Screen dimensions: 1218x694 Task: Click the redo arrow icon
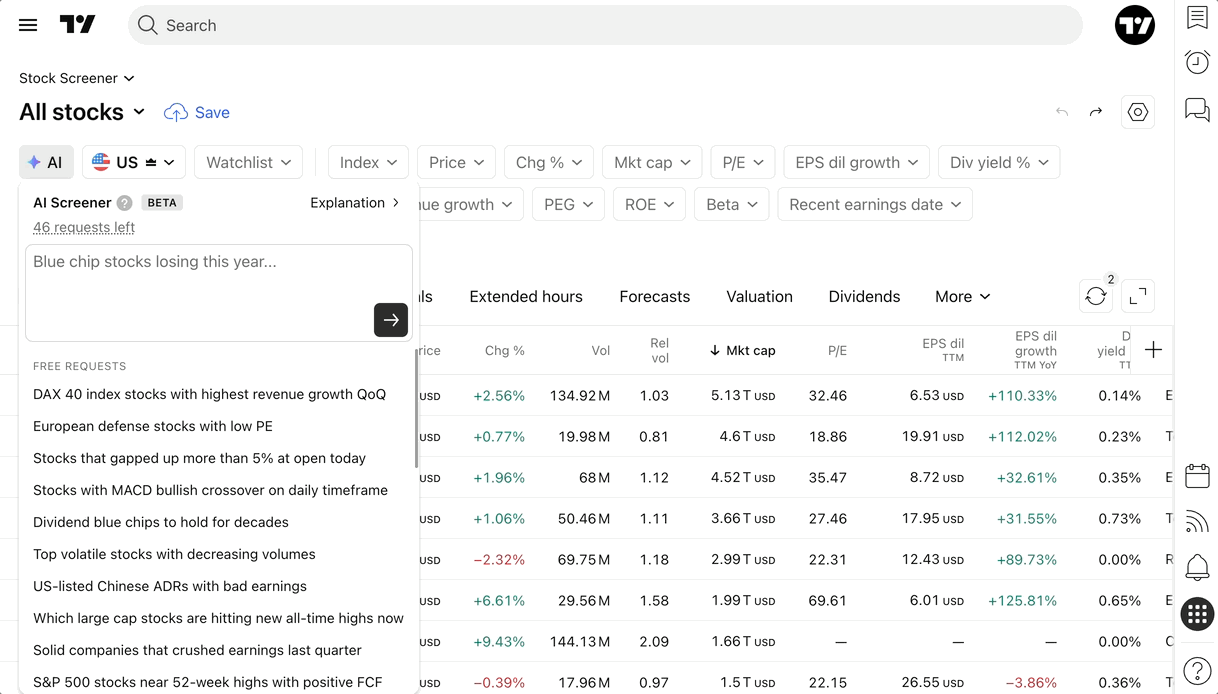pyautogui.click(x=1096, y=112)
